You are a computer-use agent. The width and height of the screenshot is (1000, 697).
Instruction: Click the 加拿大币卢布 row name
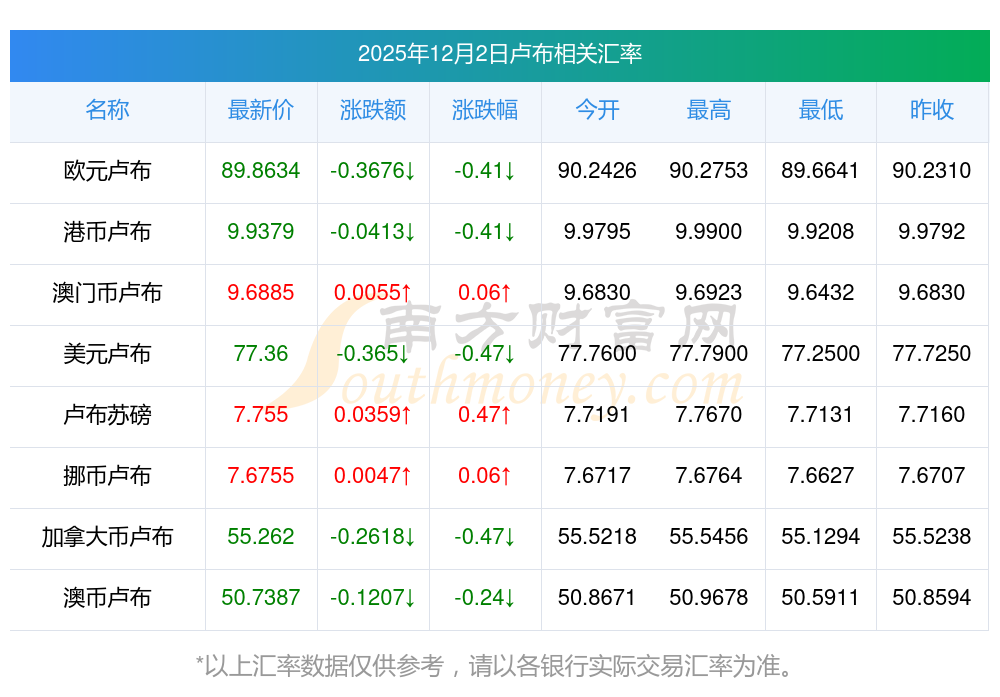(x=107, y=537)
